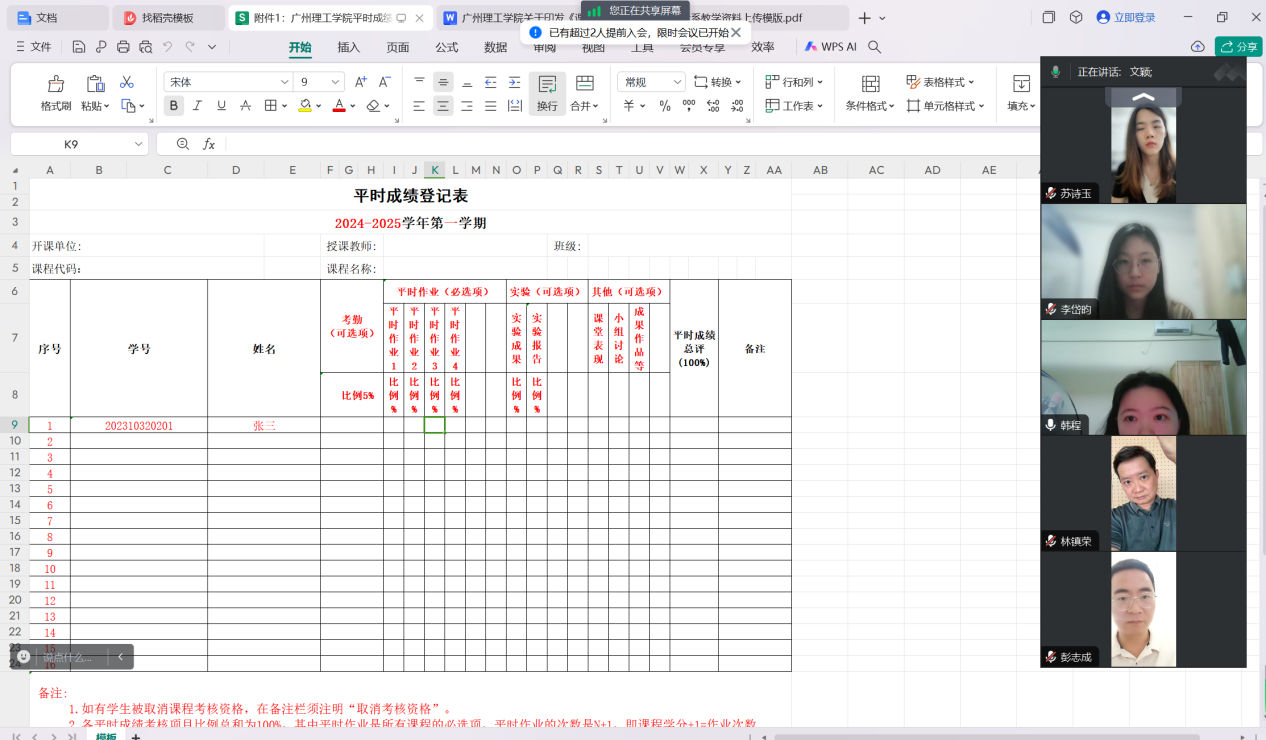Click the strikethrough formatting icon
The image size is (1266, 740).
245,106
